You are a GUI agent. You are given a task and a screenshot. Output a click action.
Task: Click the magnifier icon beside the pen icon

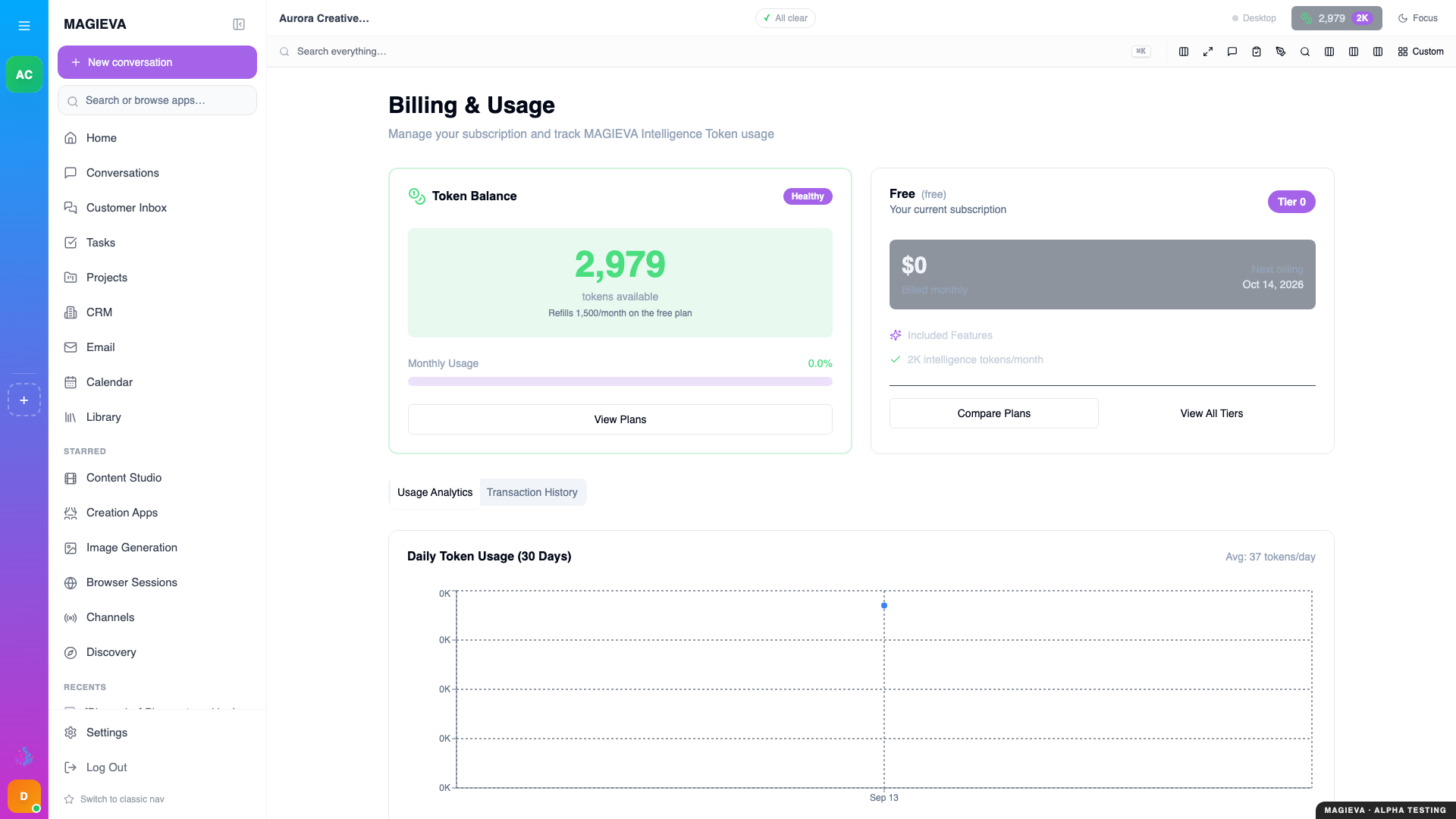tap(1305, 52)
